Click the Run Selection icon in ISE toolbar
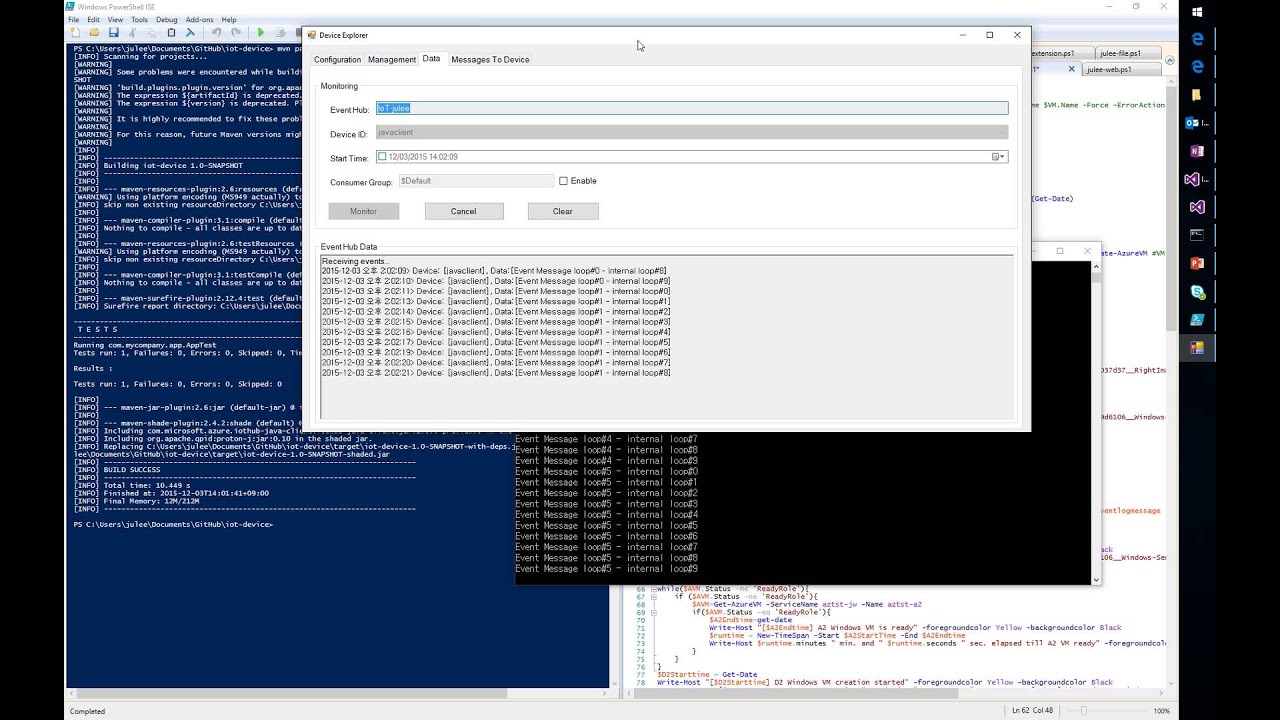The width and height of the screenshot is (1280, 720). coord(280,33)
